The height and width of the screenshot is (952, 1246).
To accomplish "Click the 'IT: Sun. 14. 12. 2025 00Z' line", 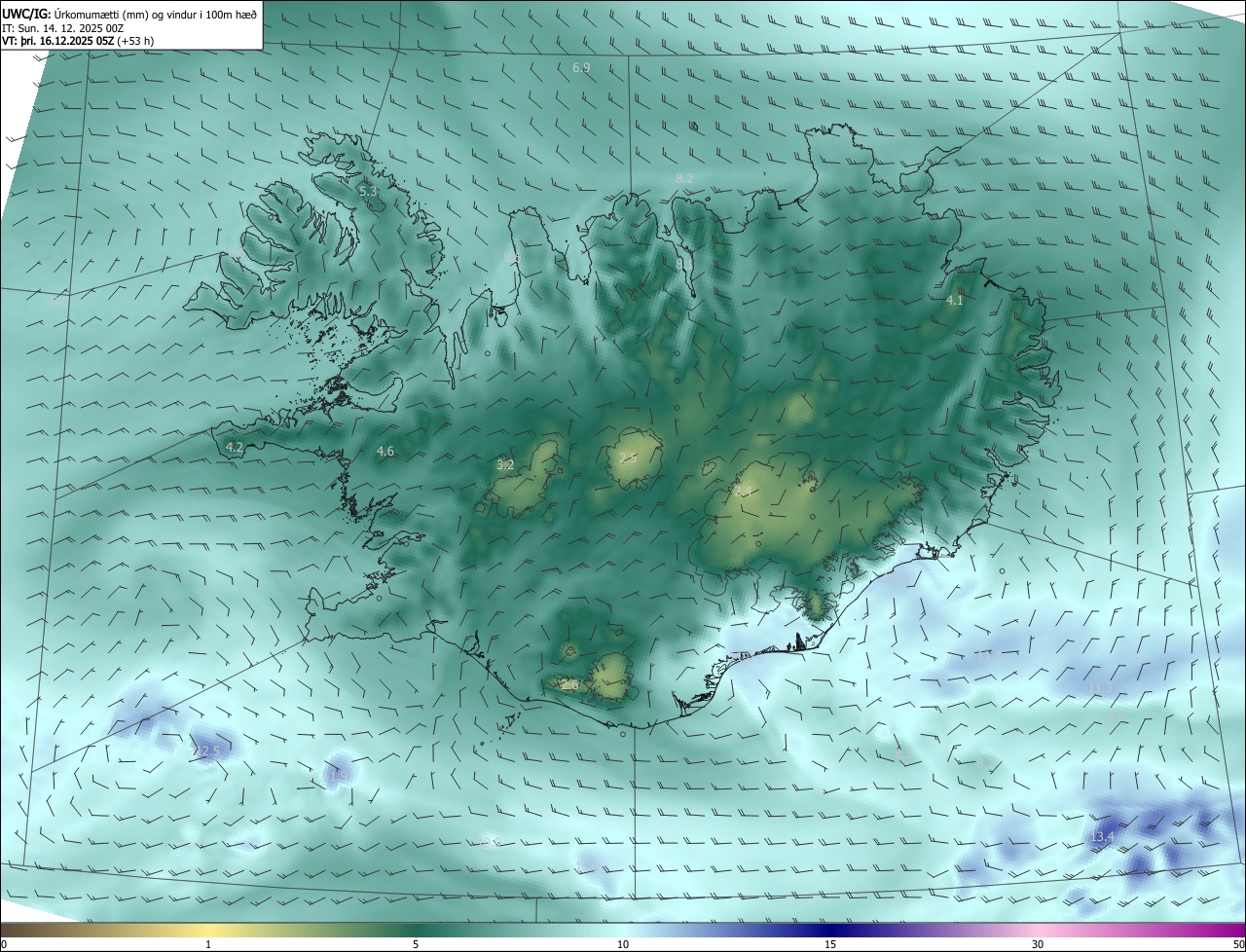I will [62, 28].
